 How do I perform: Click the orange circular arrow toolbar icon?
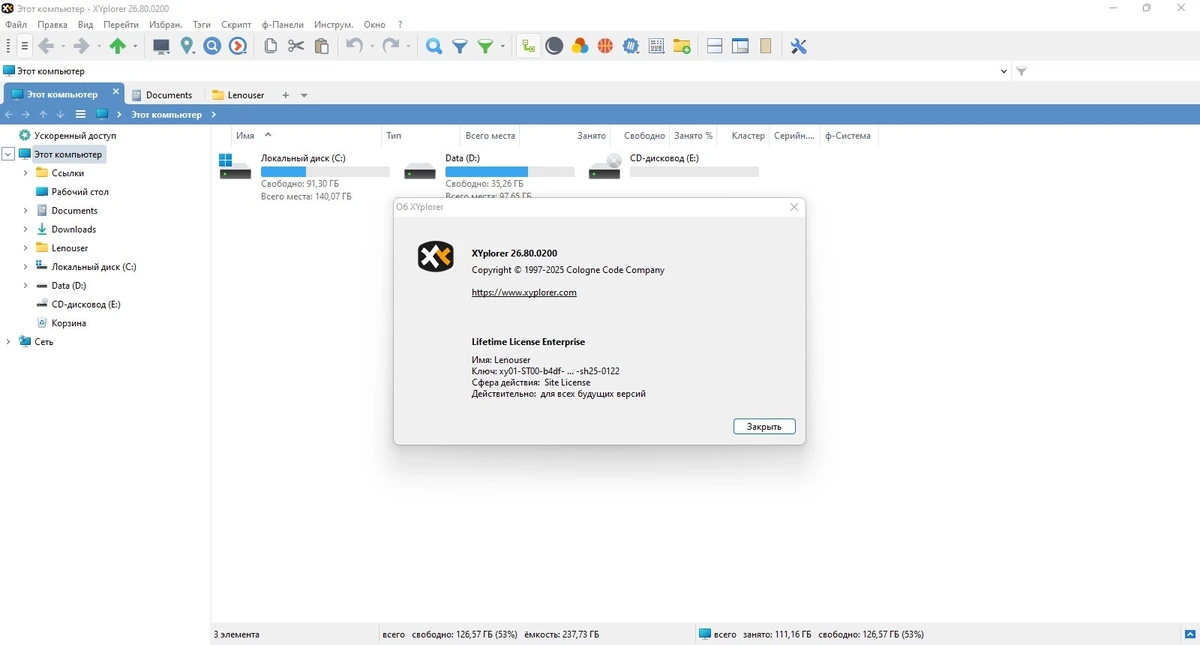(x=238, y=46)
